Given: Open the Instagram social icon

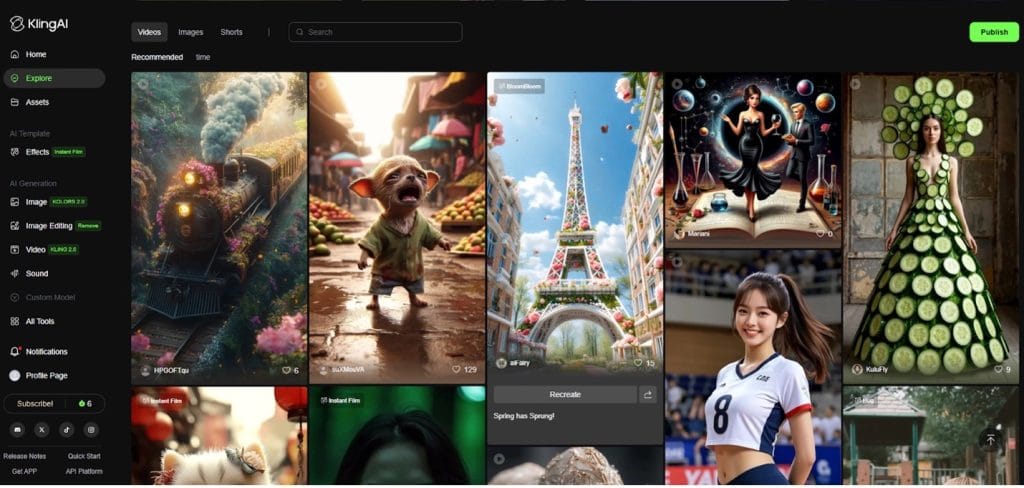Looking at the screenshot, I should 91,429.
